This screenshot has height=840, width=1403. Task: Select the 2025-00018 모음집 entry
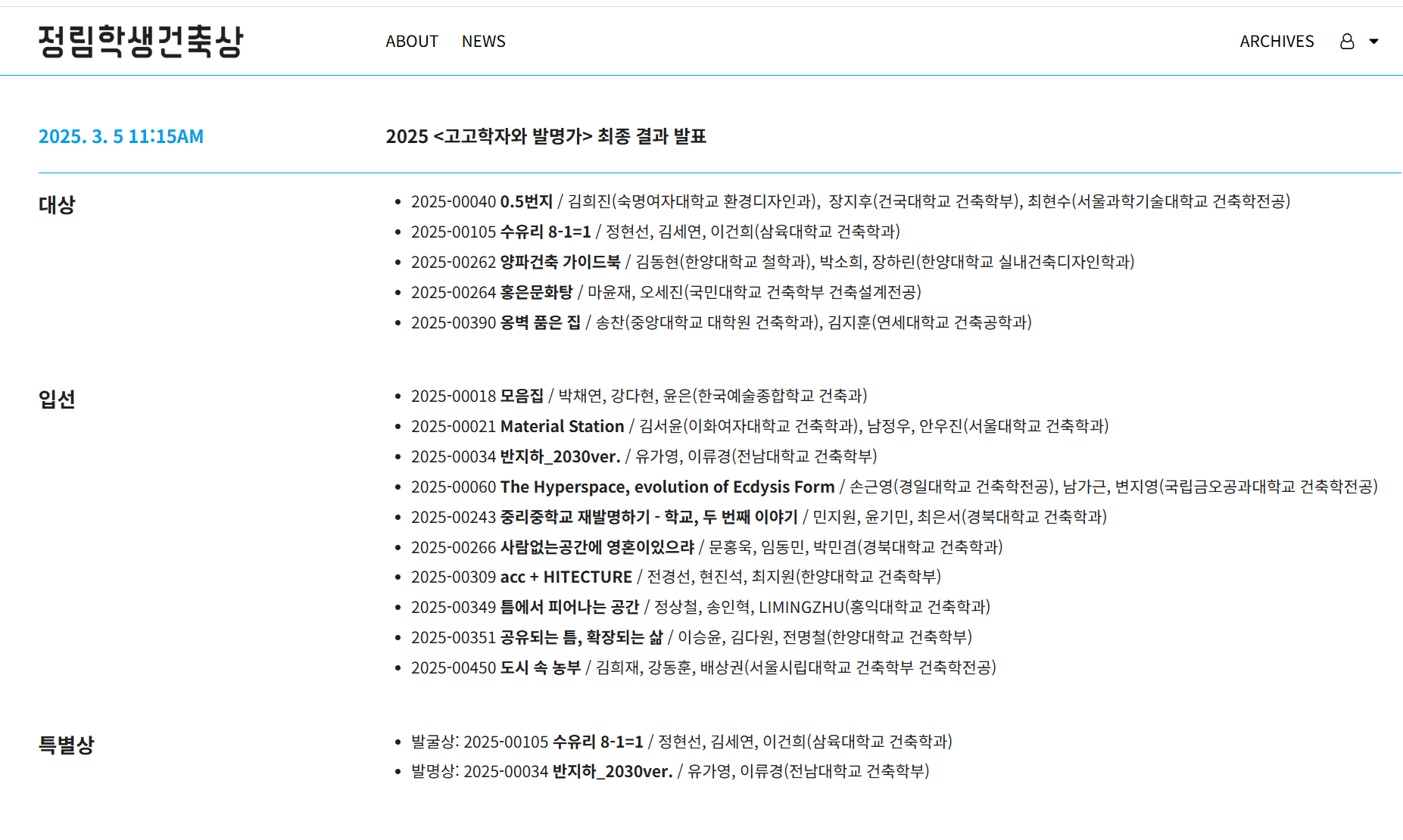639,396
